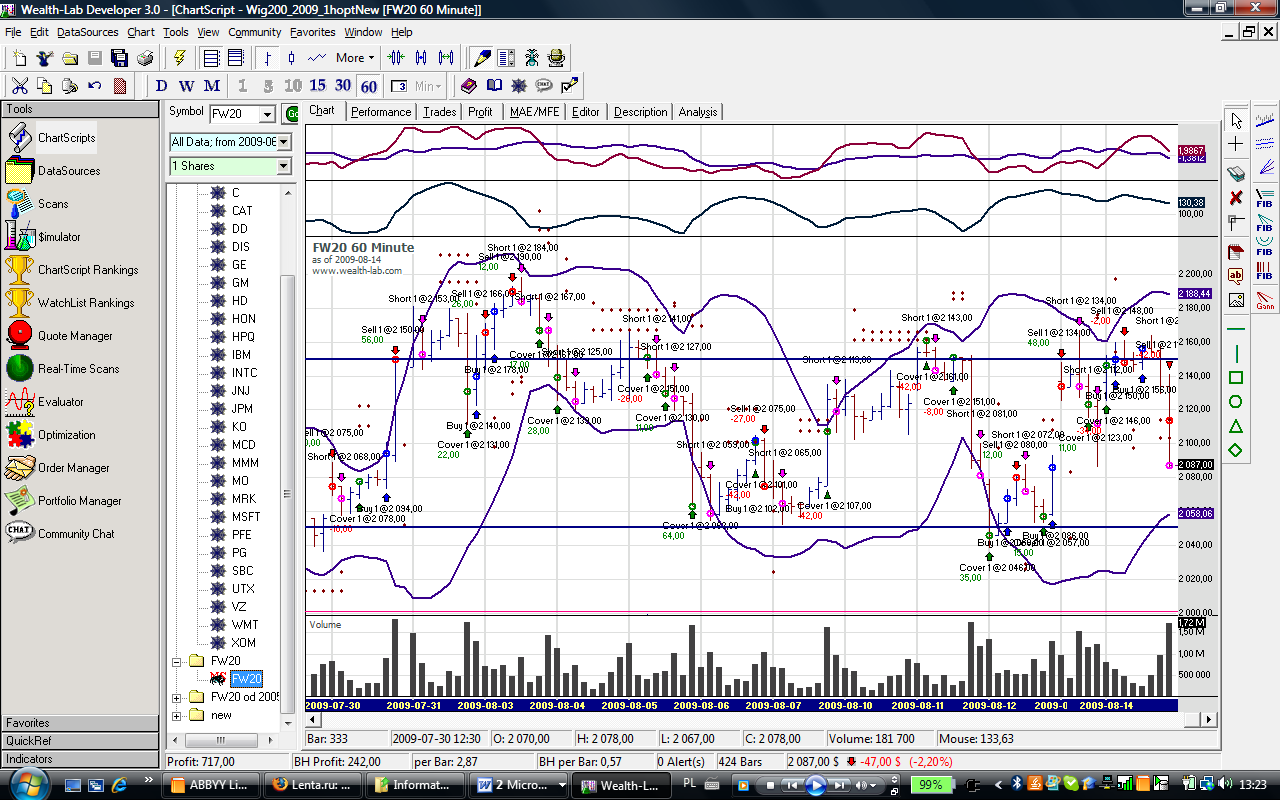This screenshot has height=800, width=1280.
Task: Switch to the Trades tab
Action: point(439,112)
